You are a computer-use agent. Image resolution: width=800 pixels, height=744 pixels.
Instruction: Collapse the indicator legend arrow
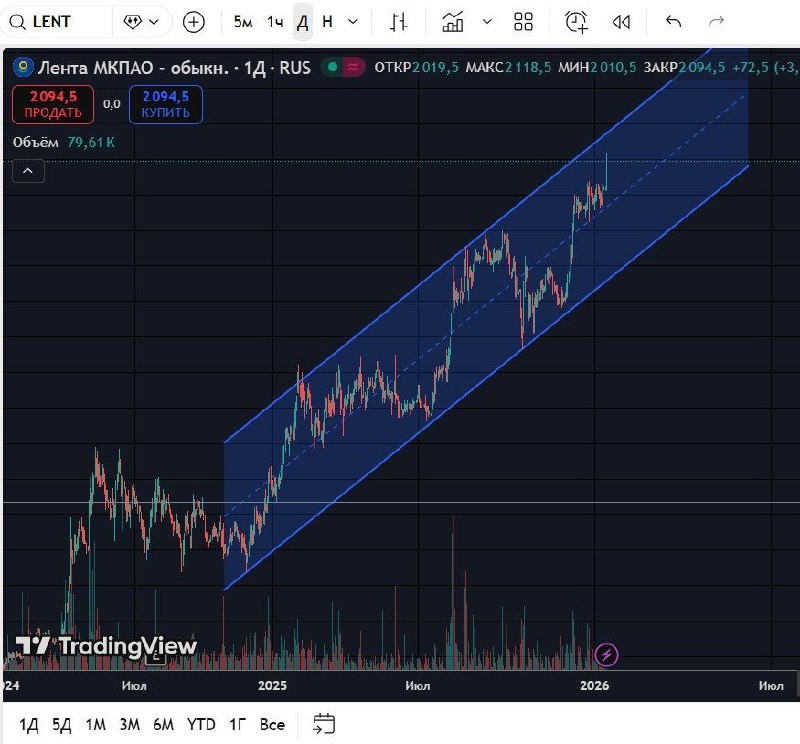coord(28,171)
